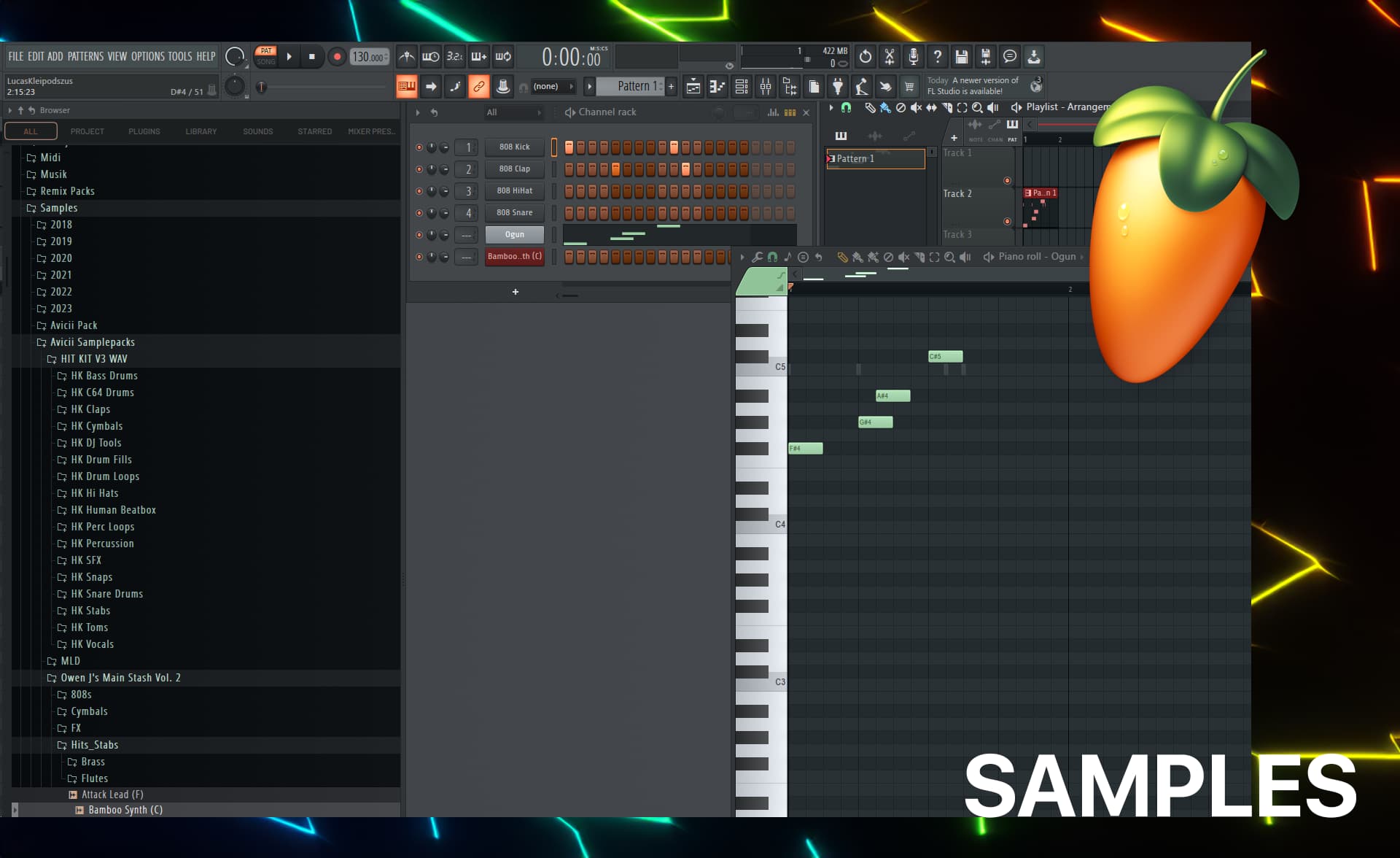Open the Piano roll icon in the toolbar
This screenshot has height=858, width=1400.
pyautogui.click(x=717, y=86)
